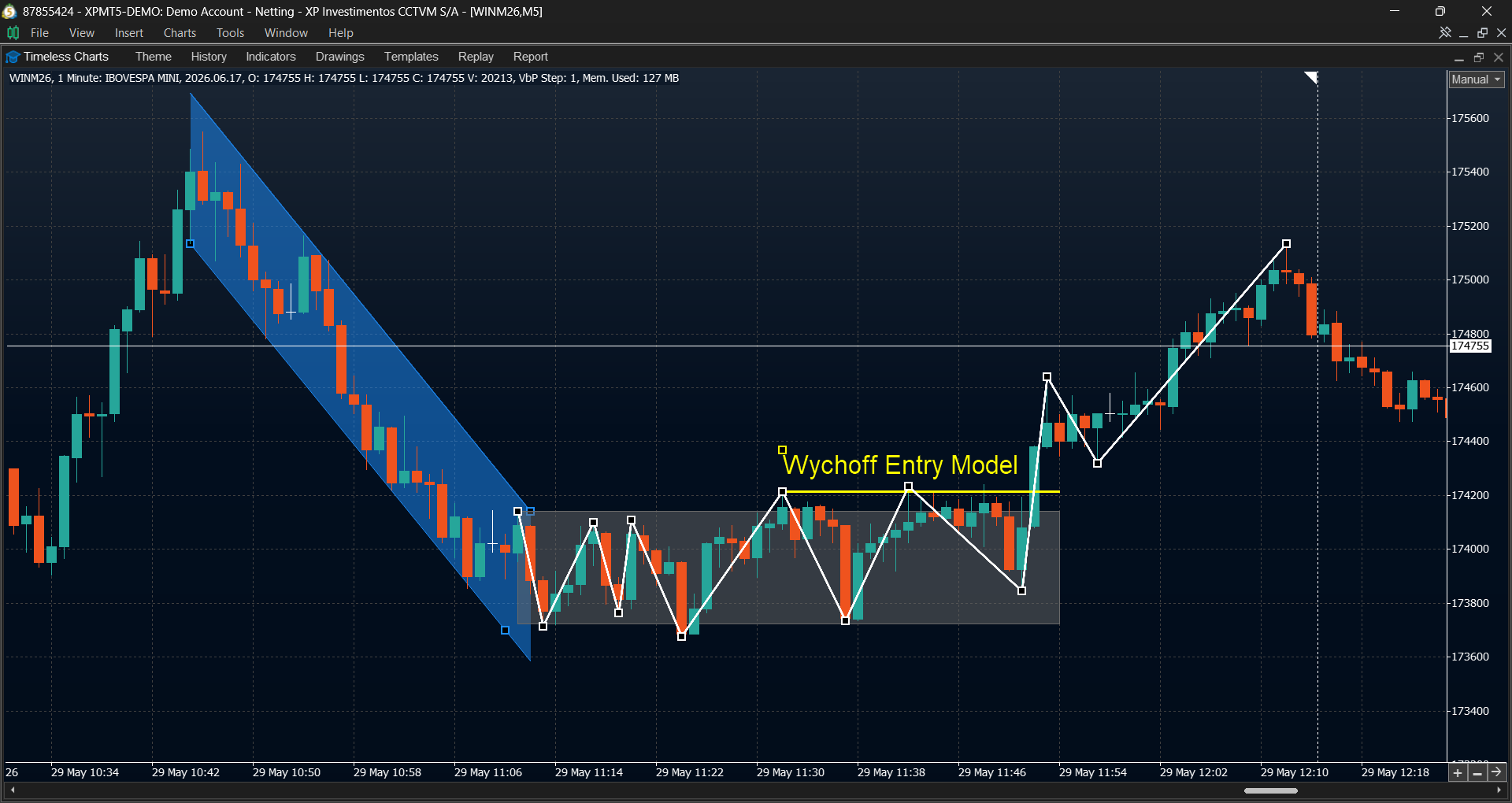Open the Indicators menu
Image resolution: width=1512 pixels, height=803 pixels.
[x=271, y=57]
